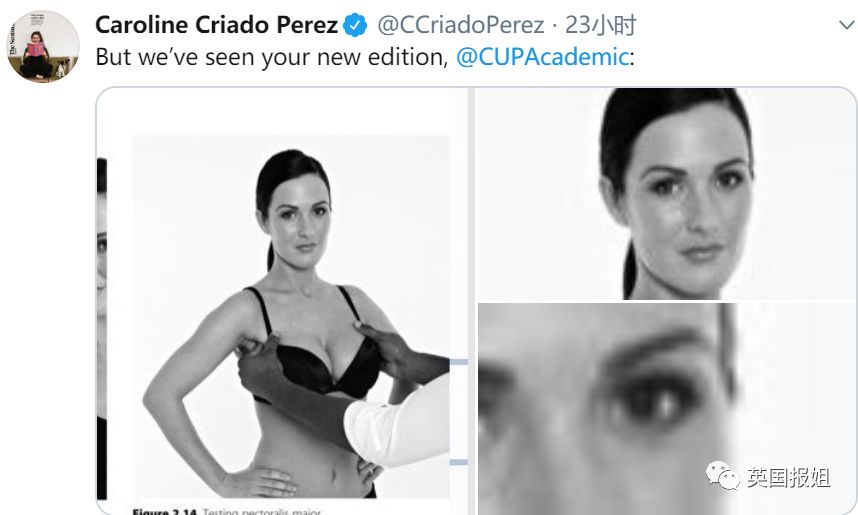View the face close-up image
This screenshot has width=858, height=515.
pos(666,194)
